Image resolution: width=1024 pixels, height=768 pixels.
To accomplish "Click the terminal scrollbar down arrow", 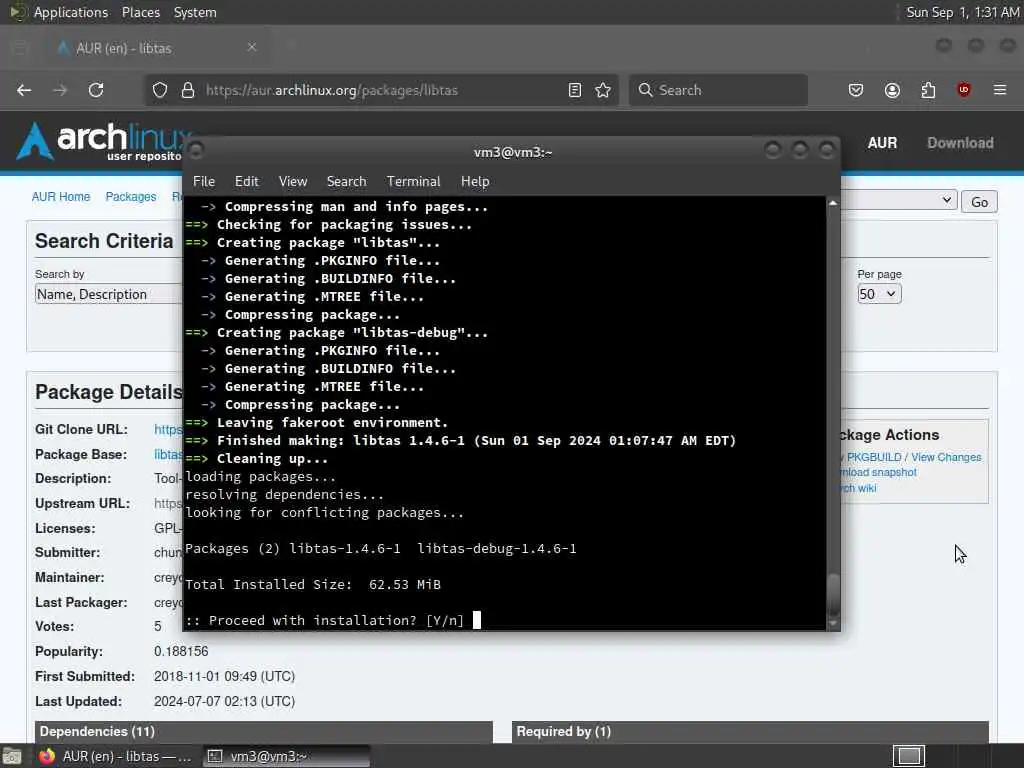I will (x=833, y=624).
